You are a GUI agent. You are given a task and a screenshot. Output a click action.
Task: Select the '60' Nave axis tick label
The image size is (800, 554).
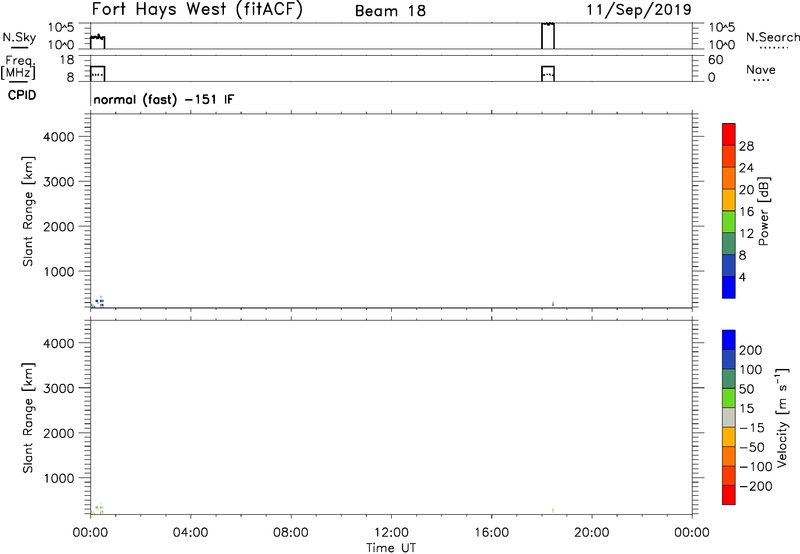tap(715, 60)
